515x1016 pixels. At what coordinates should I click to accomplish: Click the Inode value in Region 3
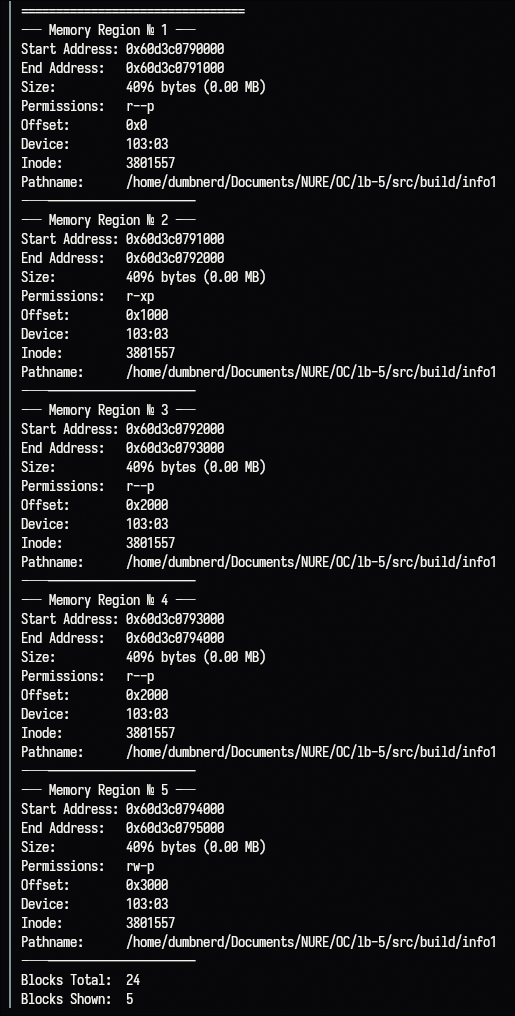pos(150,543)
